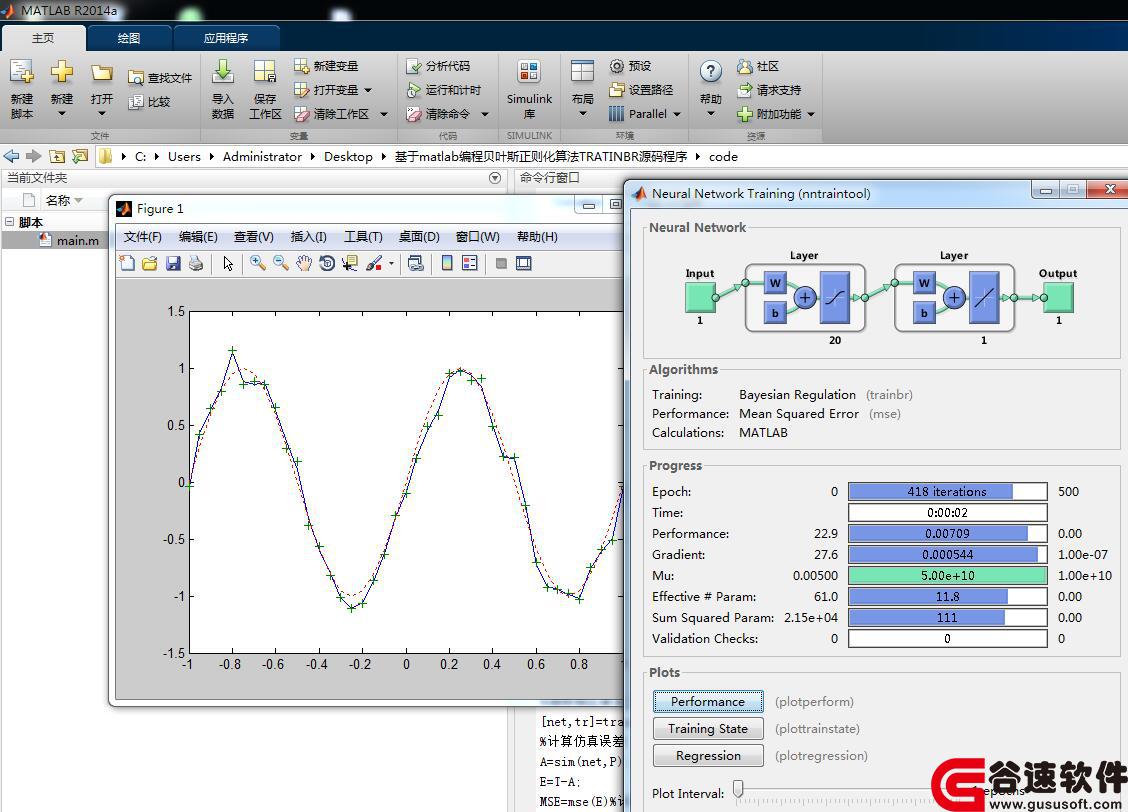1128x812 pixels.
Task: Click Open File icon in Figure 1 toolbar
Action: [150, 263]
